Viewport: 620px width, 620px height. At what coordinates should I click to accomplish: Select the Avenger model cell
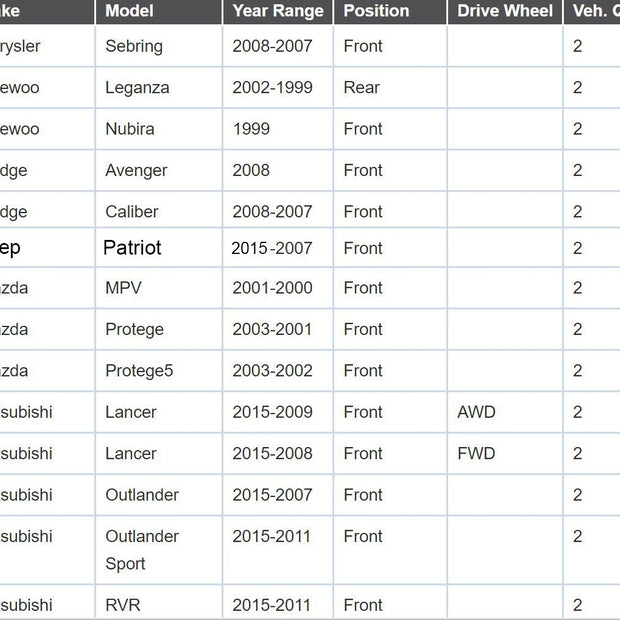point(159,170)
